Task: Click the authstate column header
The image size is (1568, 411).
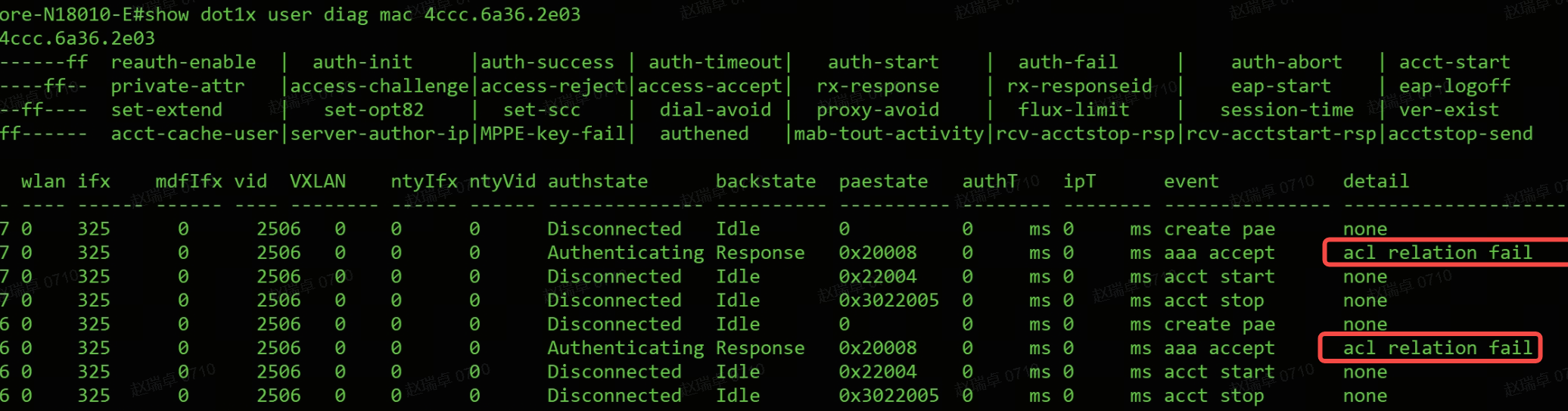Action: click(x=597, y=182)
